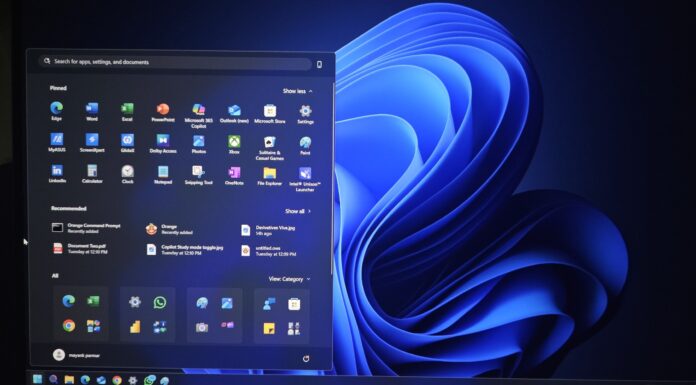Open Outlook from the taskbar
Screen dimensions: 696x385
(101, 380)
